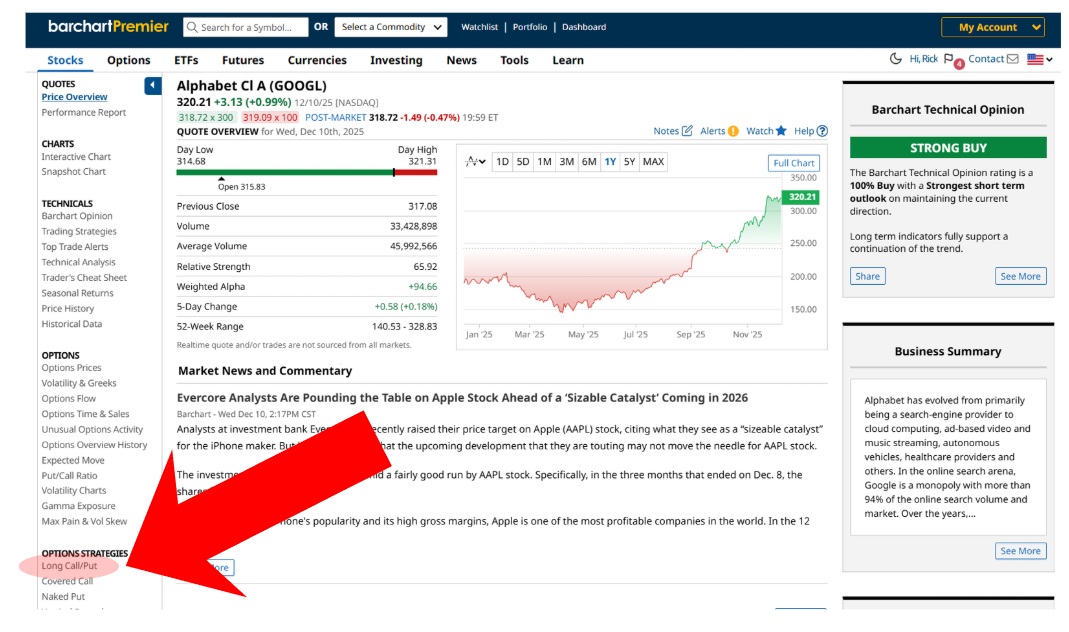
Task: Open the News tab
Action: 462,60
